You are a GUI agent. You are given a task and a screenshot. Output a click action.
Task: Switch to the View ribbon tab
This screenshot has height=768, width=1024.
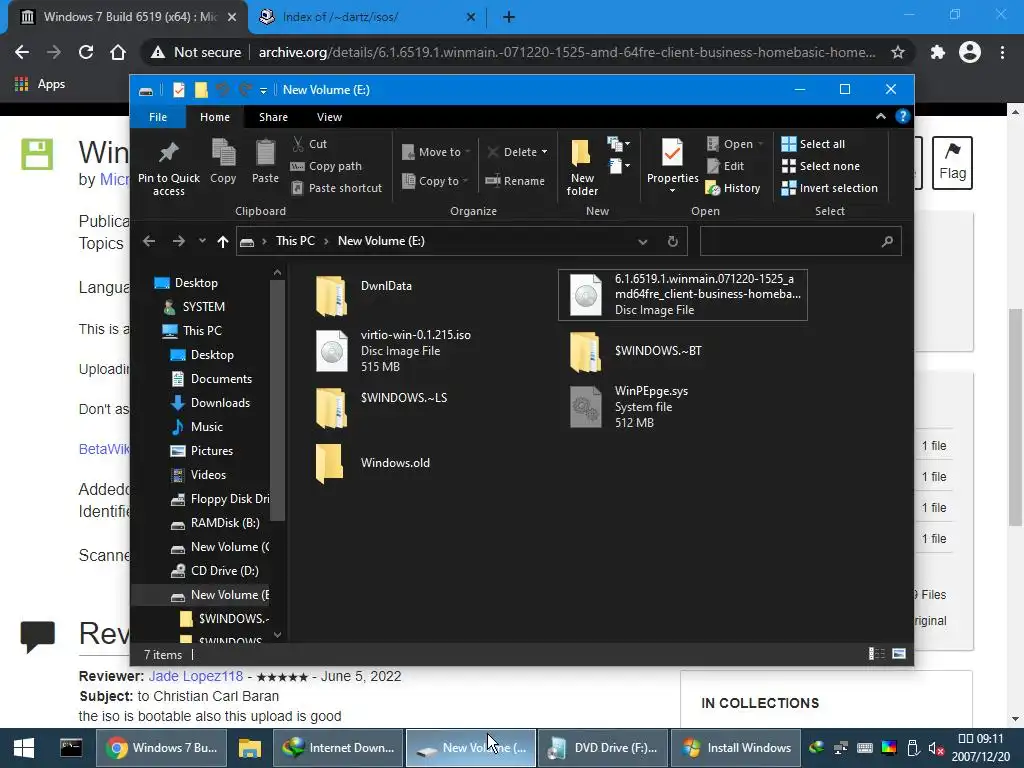[329, 117]
